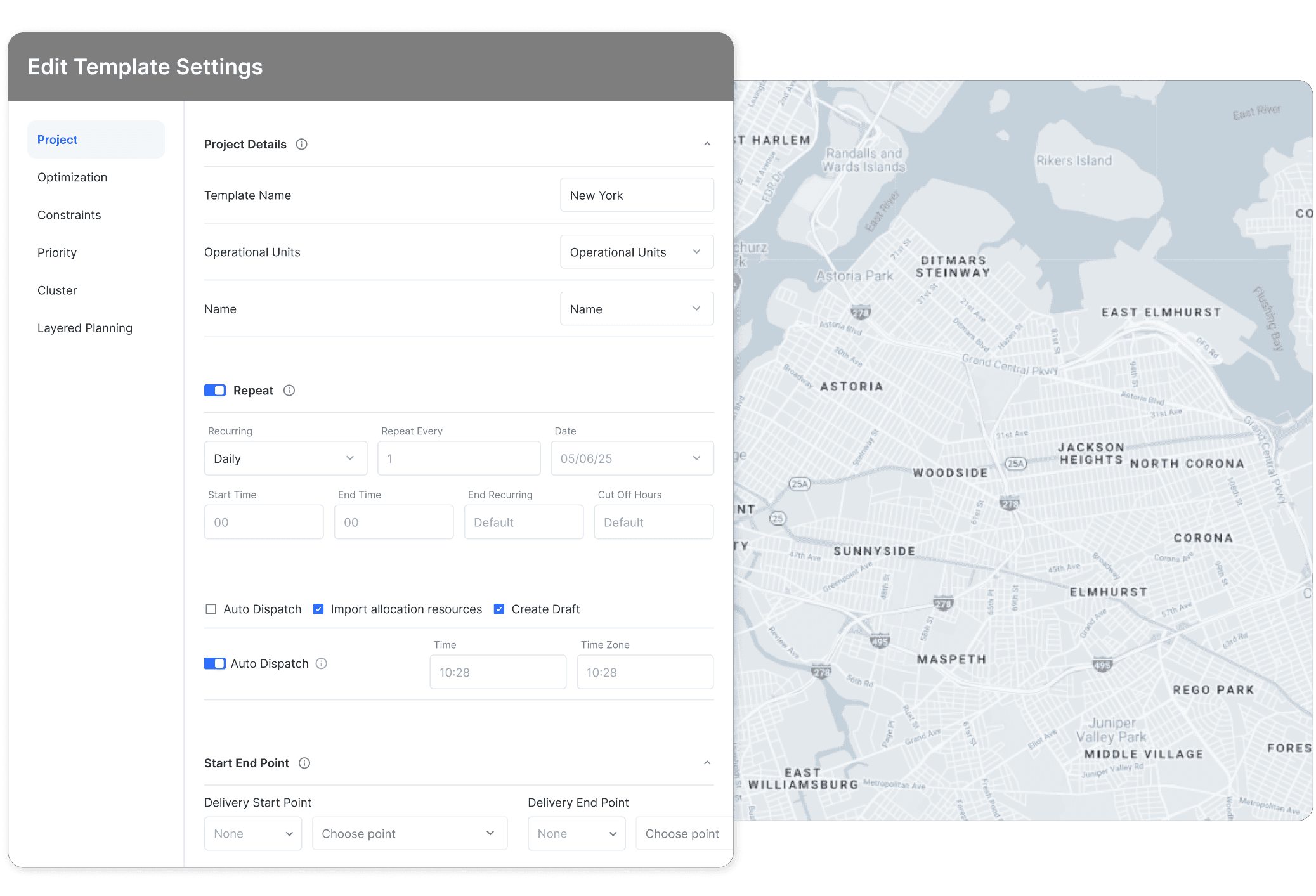1316x896 pixels.
Task: Open Delivery End Point Choose point dropdown
Action: 684,833
